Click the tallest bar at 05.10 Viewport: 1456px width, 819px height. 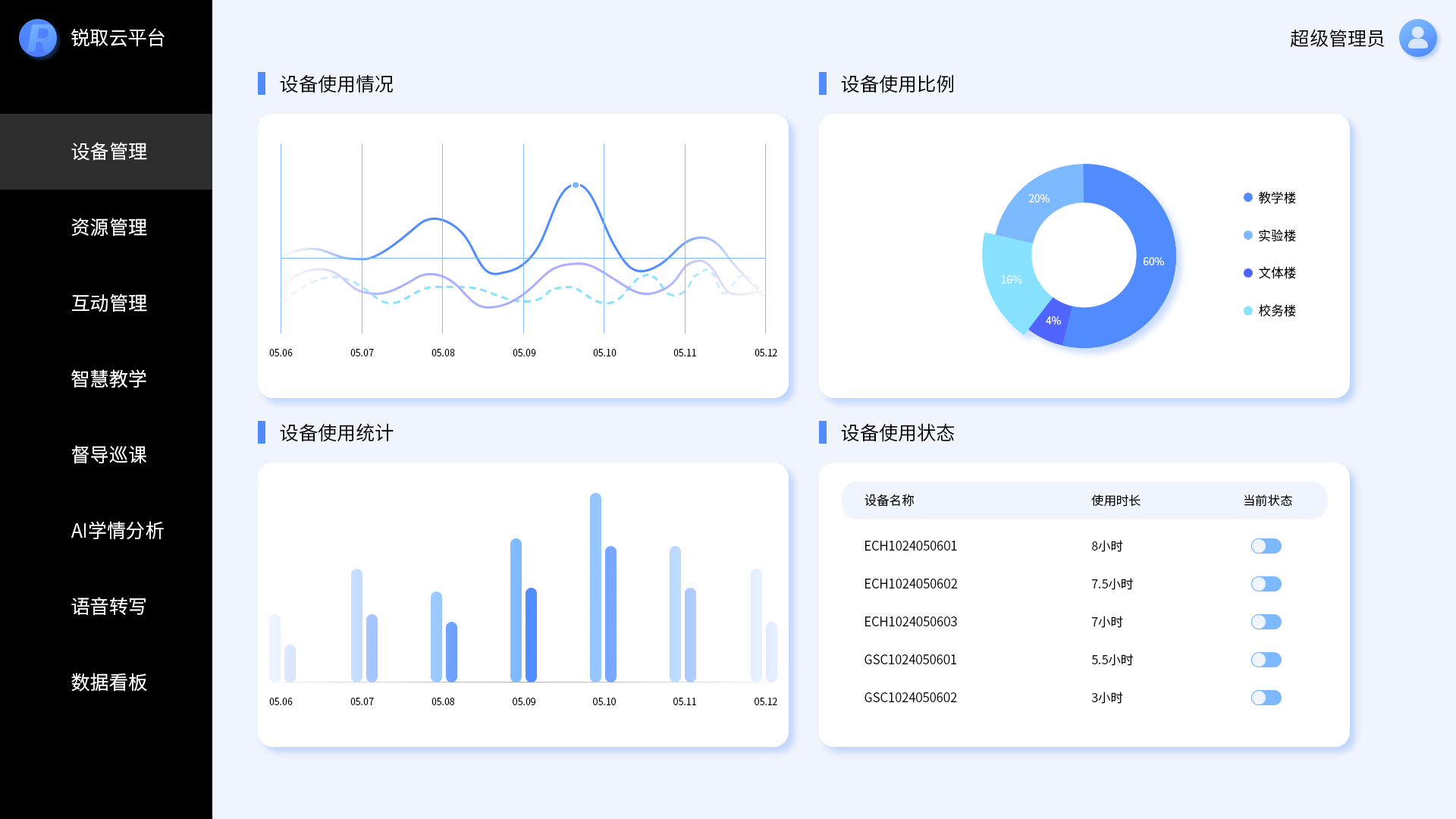[595, 588]
